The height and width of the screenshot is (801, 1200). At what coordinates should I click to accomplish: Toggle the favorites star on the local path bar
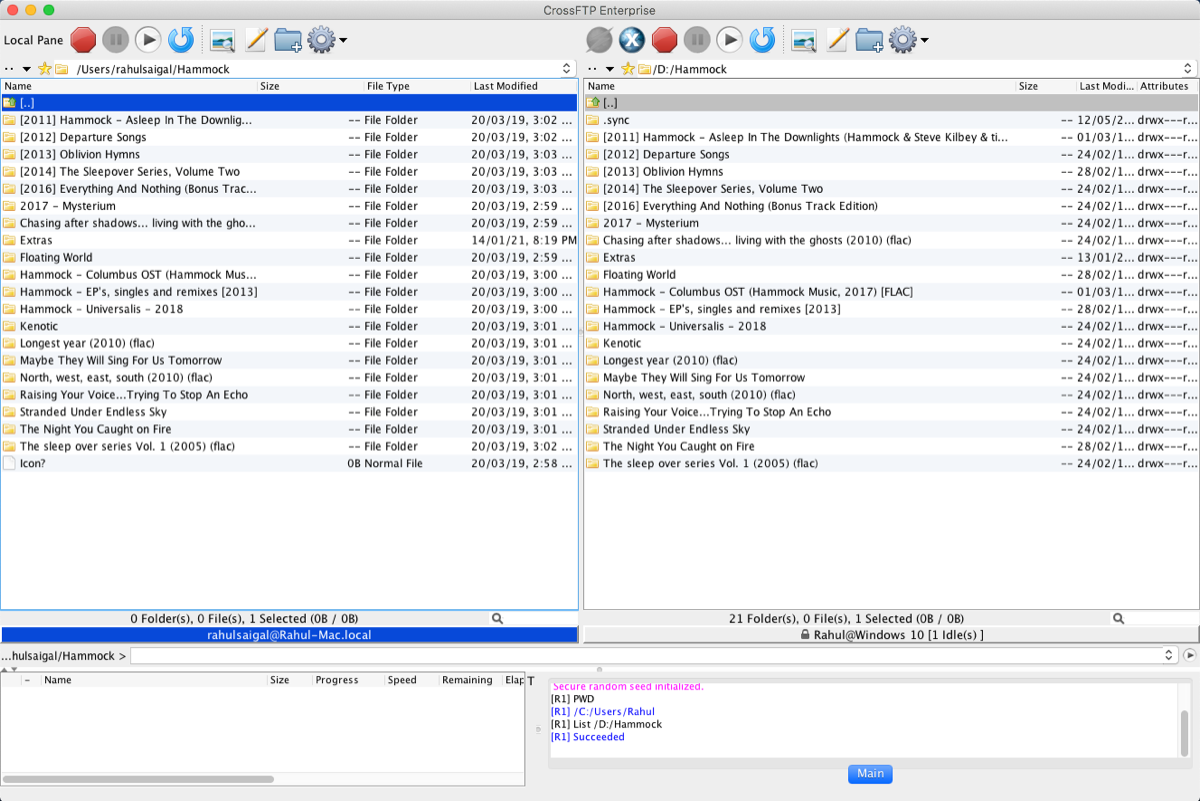45,68
